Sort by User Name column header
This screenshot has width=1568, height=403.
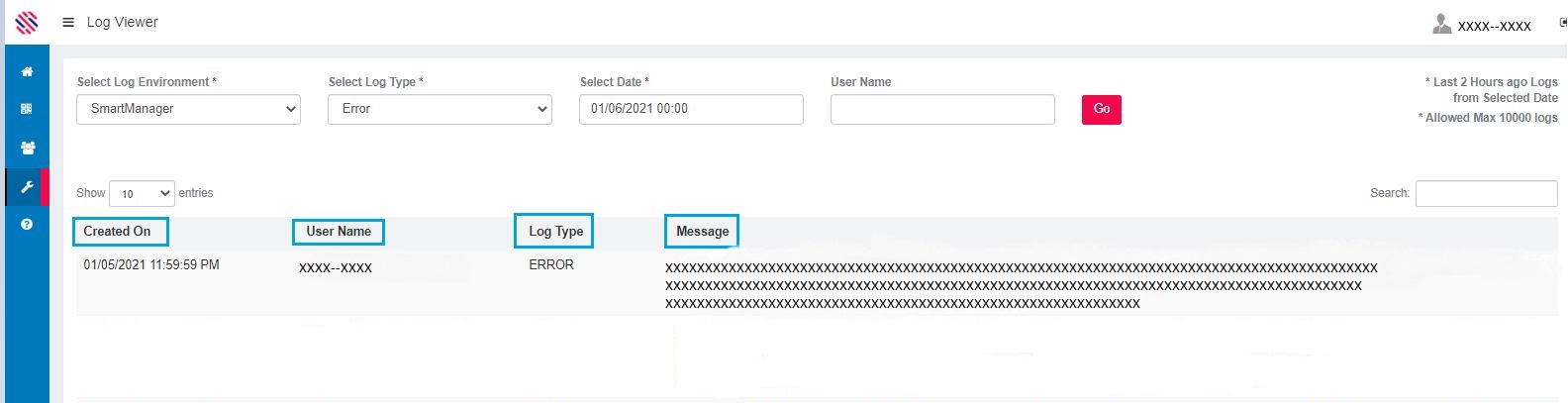tap(339, 232)
